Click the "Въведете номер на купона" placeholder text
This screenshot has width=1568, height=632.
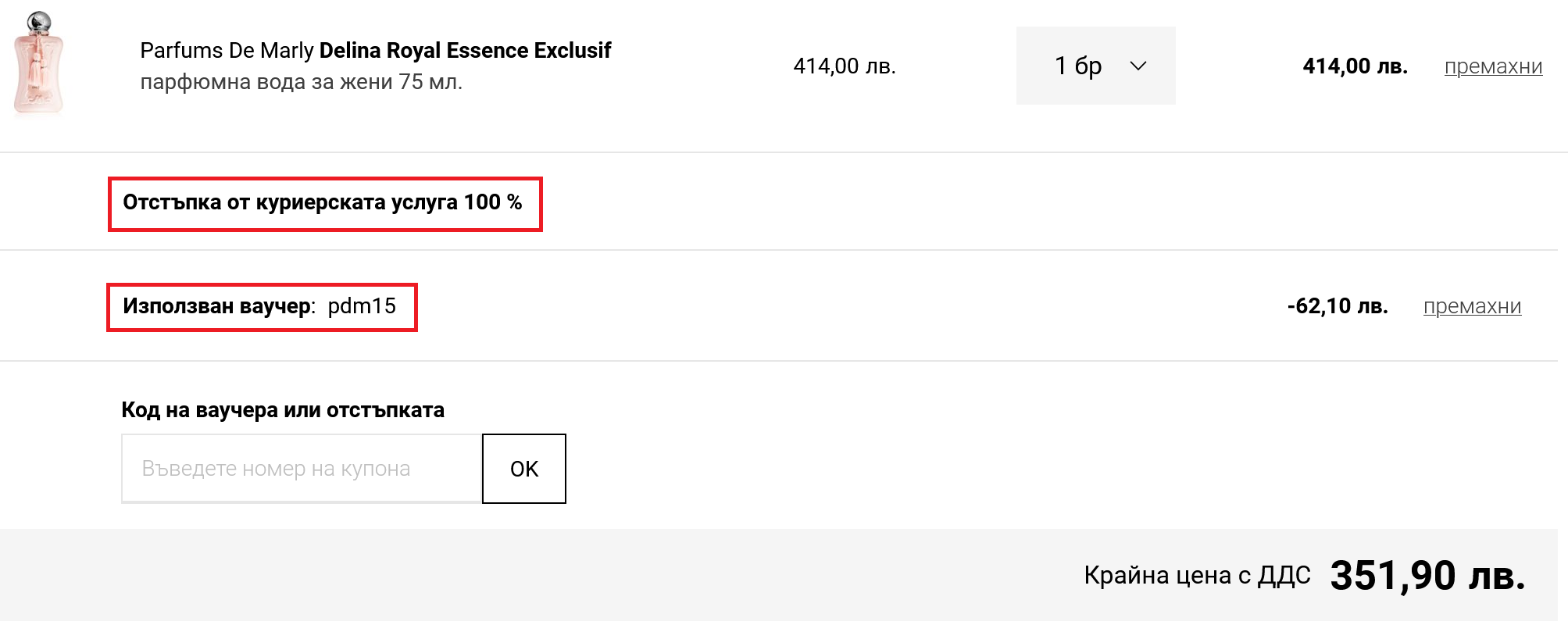point(276,469)
